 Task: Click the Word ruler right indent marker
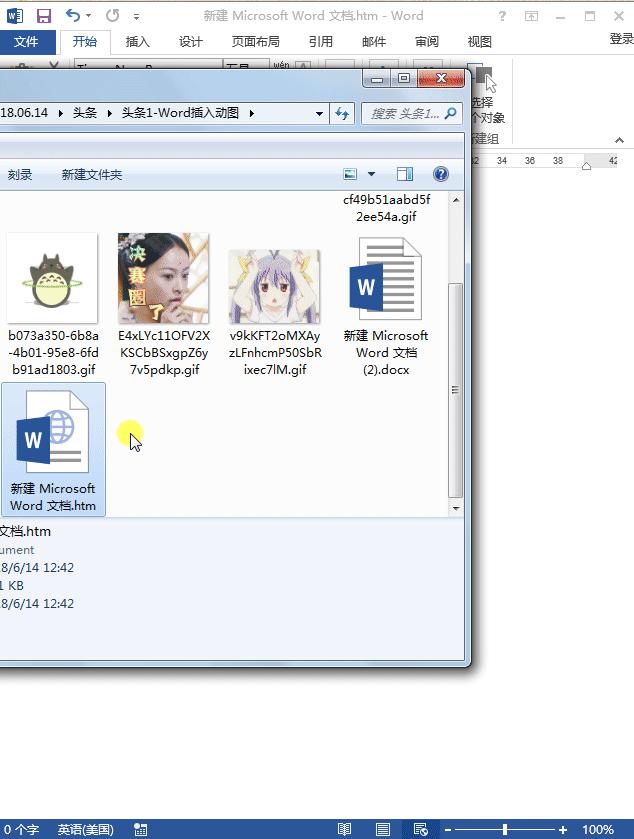pos(586,166)
